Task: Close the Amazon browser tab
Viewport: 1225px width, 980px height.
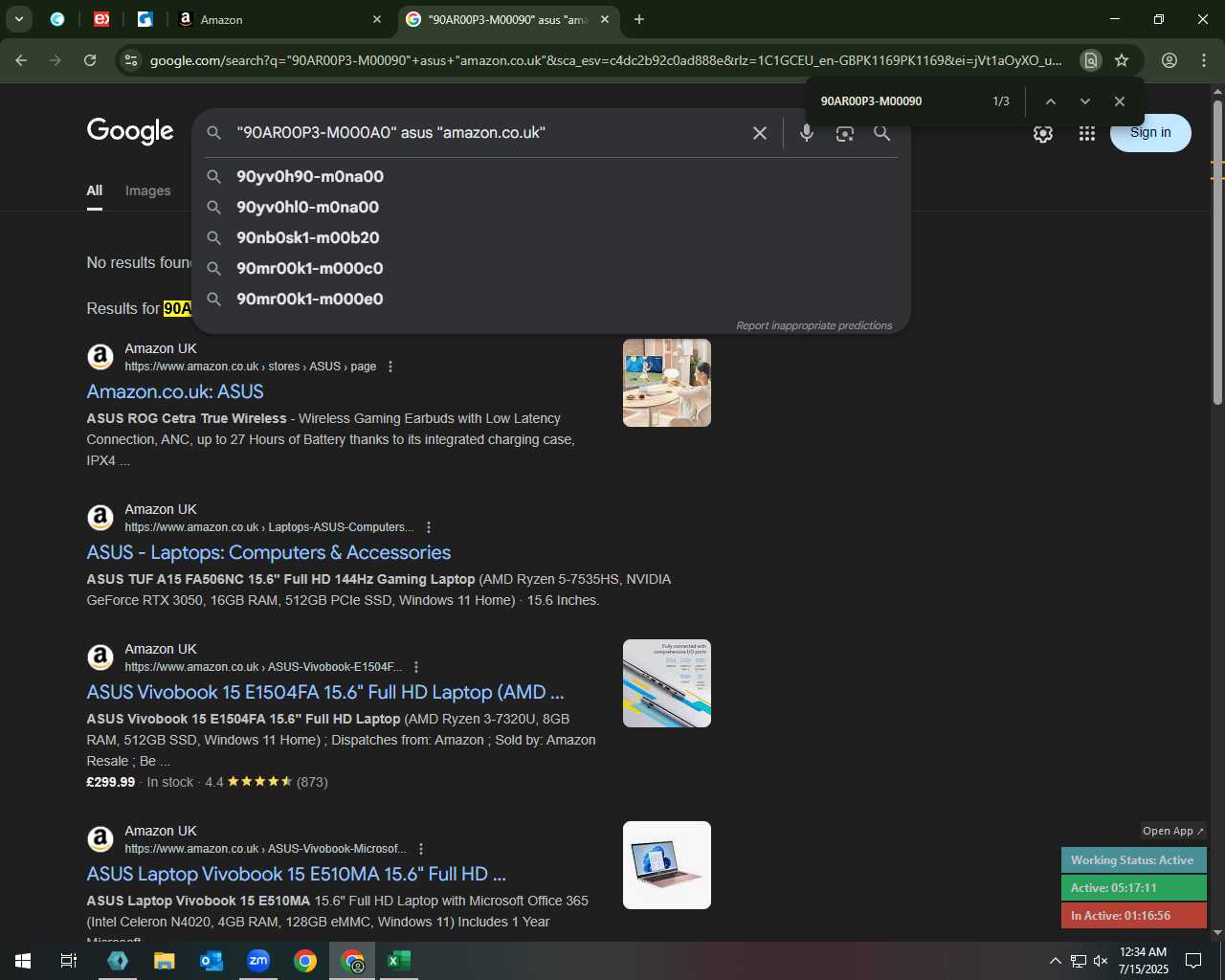Action: [x=377, y=19]
